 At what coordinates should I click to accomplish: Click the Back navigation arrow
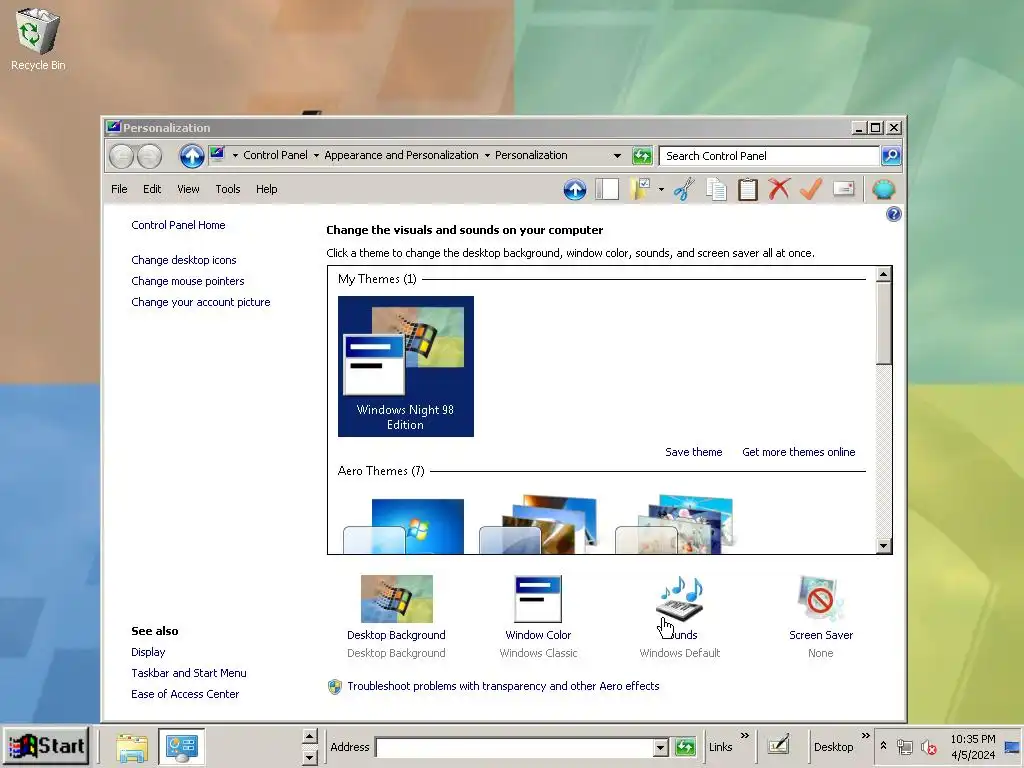click(121, 156)
